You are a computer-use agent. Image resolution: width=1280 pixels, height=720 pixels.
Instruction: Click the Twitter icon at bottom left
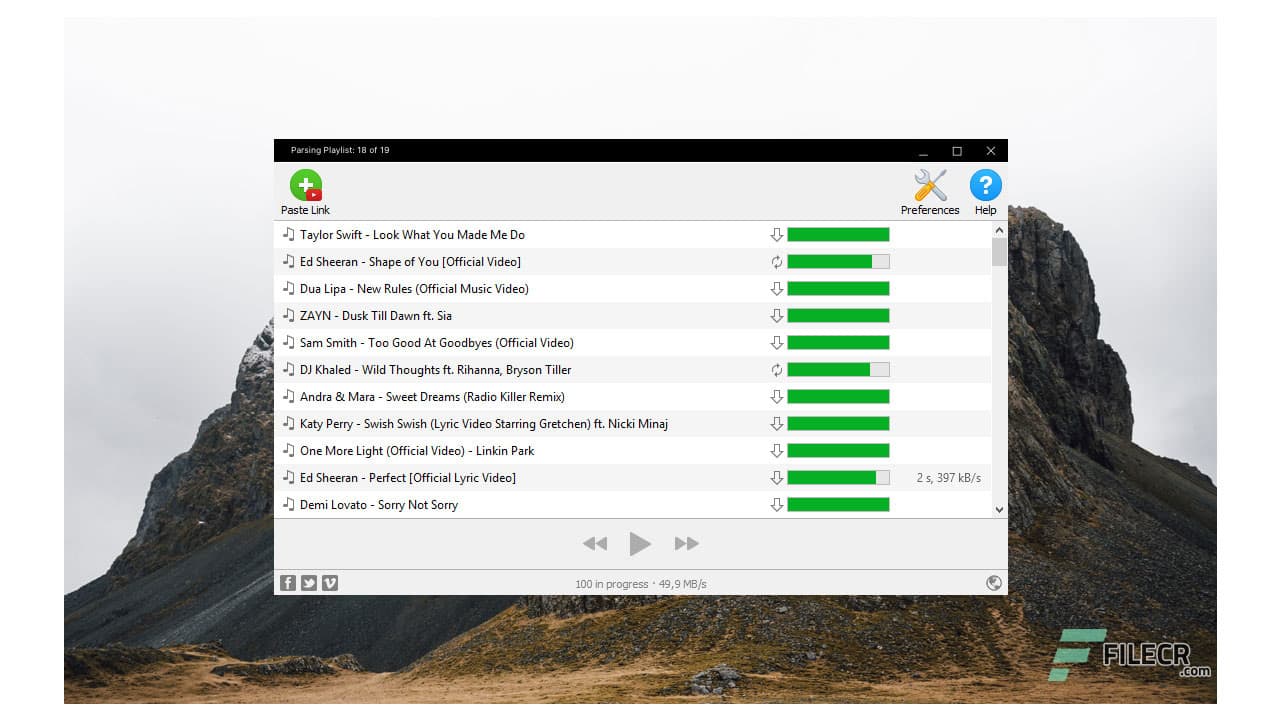(x=309, y=583)
